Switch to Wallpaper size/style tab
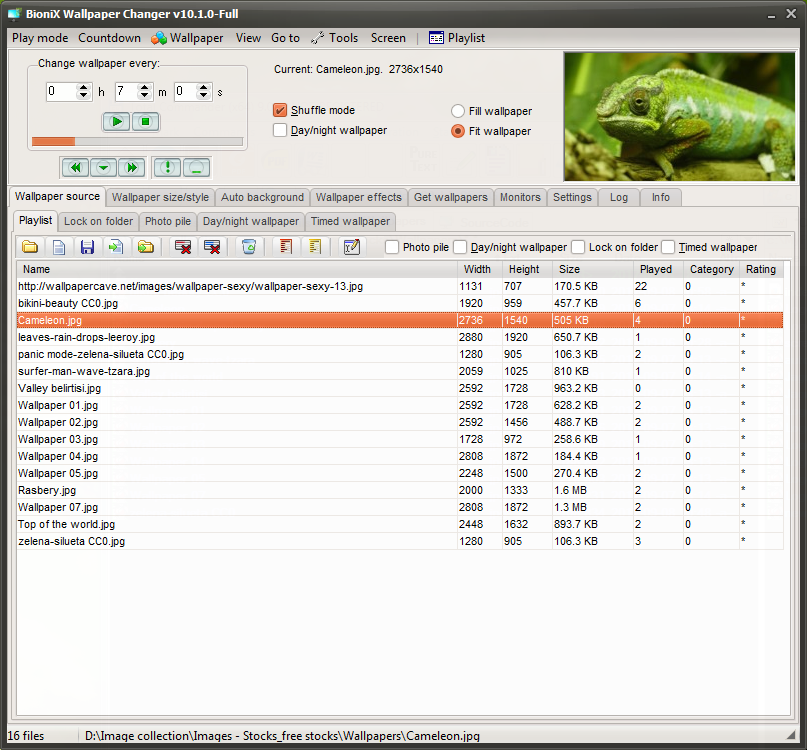The height and width of the screenshot is (750, 807). [160, 197]
